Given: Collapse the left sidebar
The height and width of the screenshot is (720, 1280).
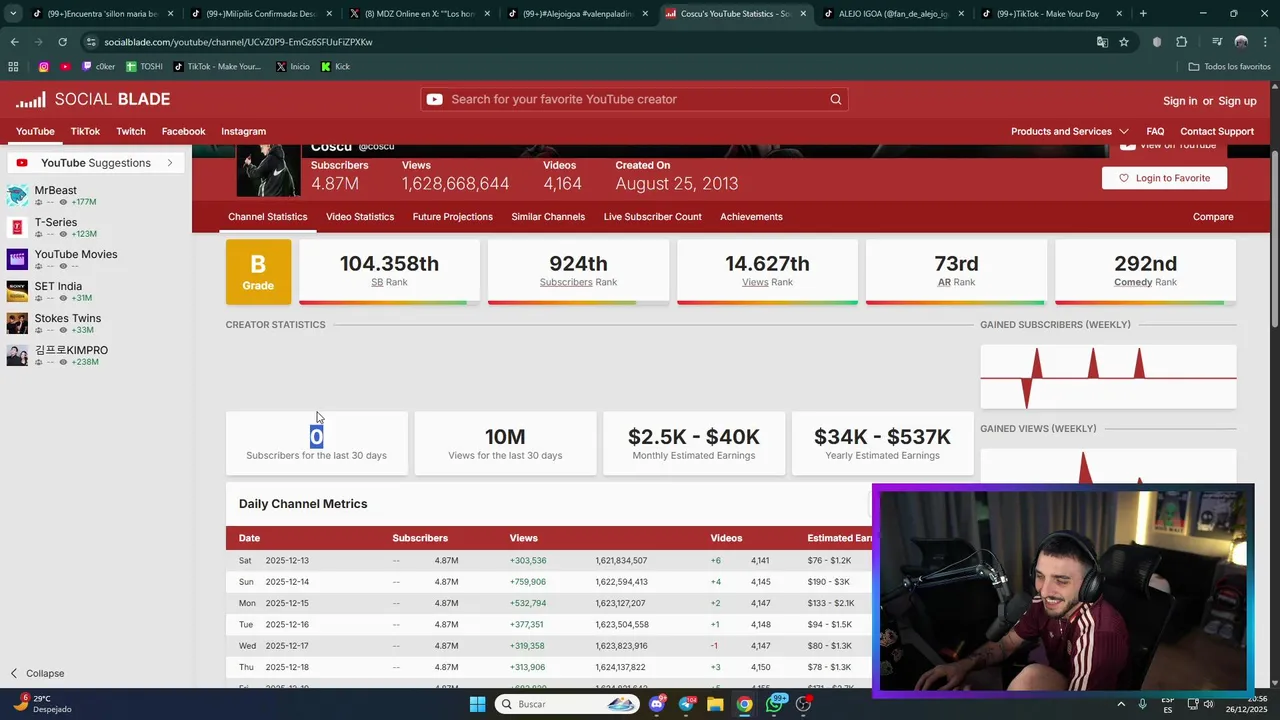Looking at the screenshot, I should coord(37,673).
